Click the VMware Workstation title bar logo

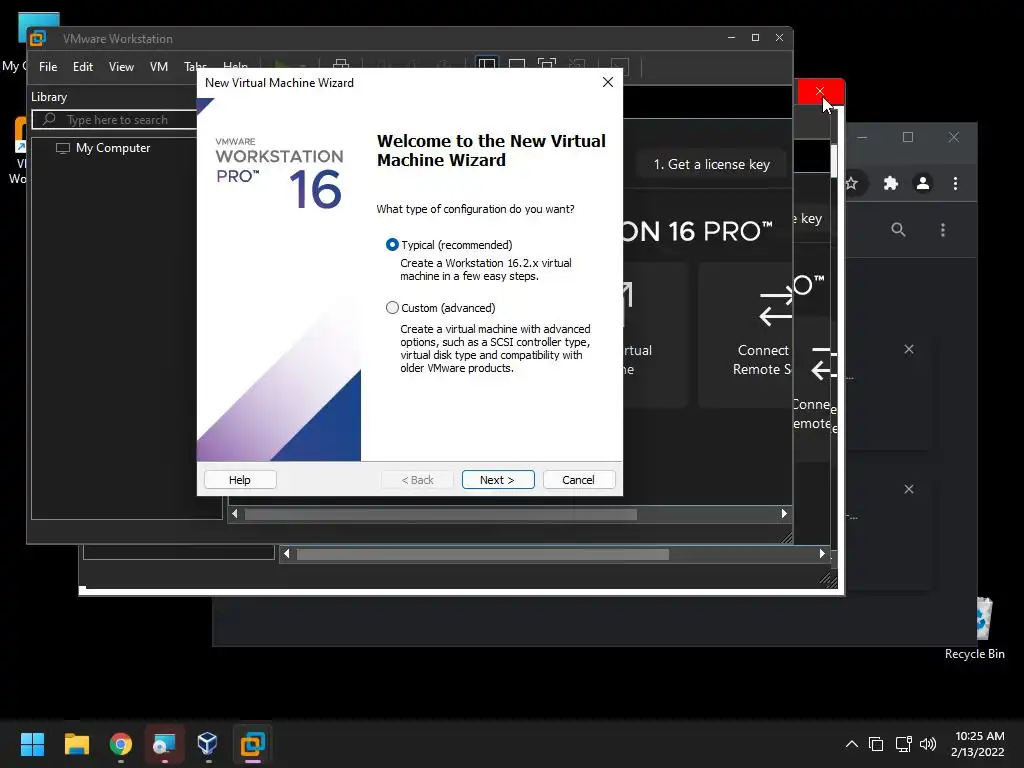pos(38,39)
